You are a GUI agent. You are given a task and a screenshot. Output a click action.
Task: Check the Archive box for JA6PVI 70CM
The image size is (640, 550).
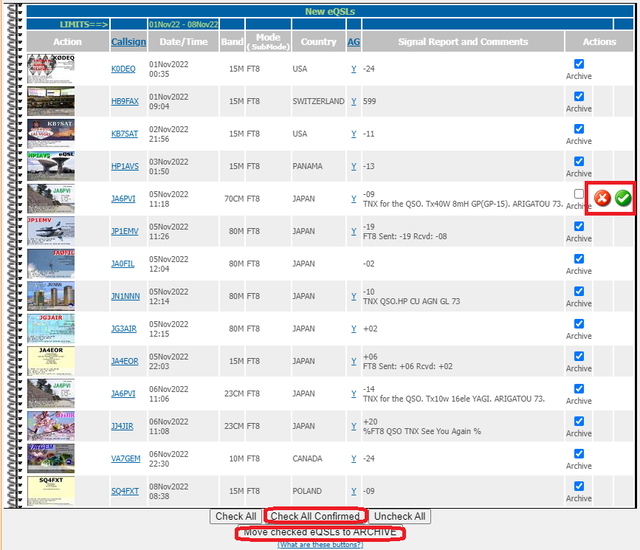coord(579,193)
